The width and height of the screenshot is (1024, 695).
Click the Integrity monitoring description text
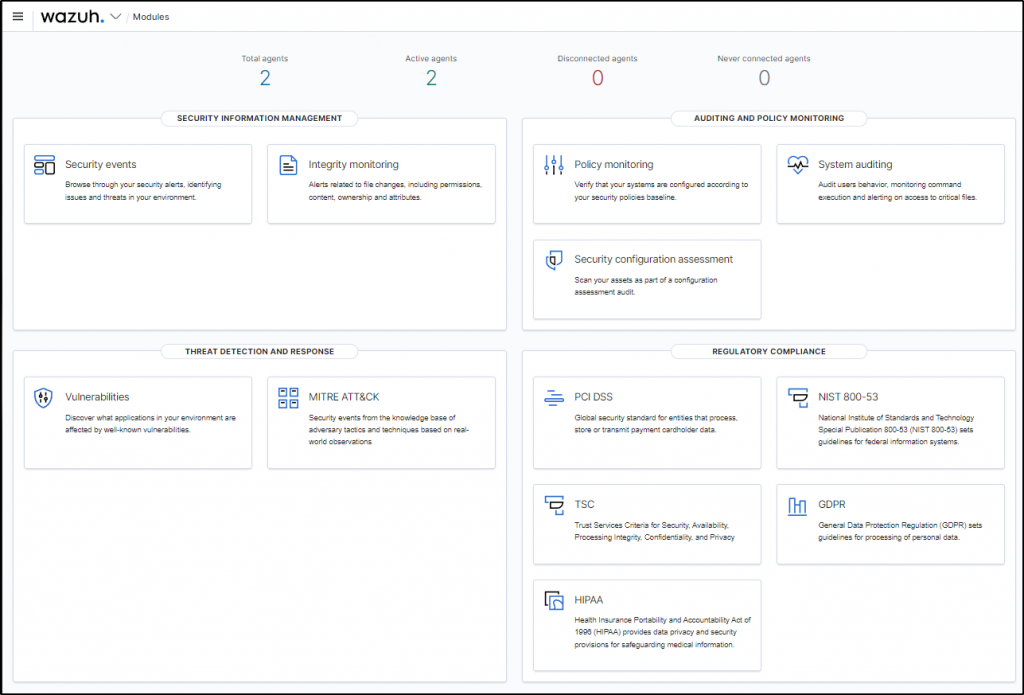(x=395, y=191)
